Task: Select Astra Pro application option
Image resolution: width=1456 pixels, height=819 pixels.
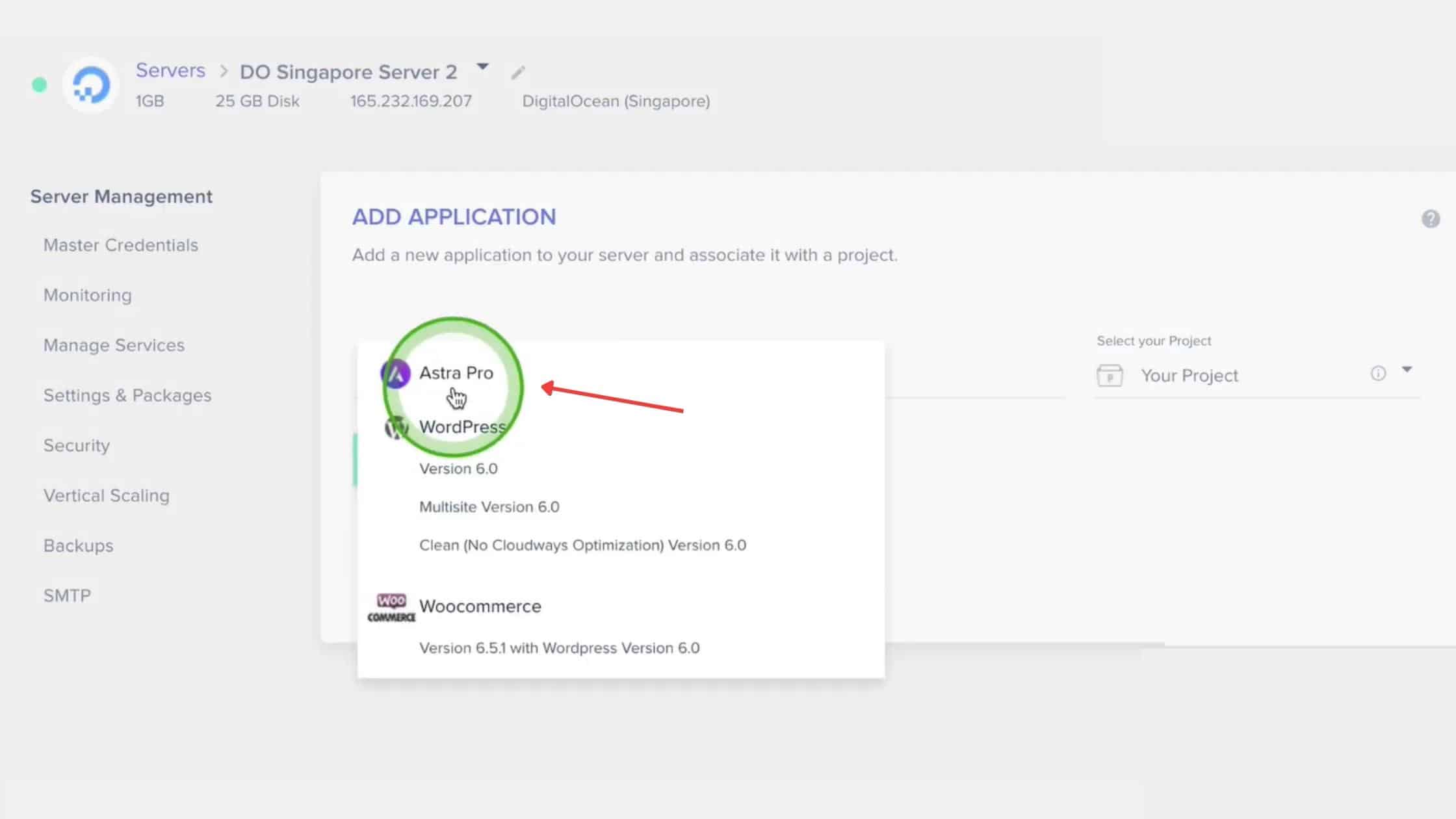Action: point(456,373)
